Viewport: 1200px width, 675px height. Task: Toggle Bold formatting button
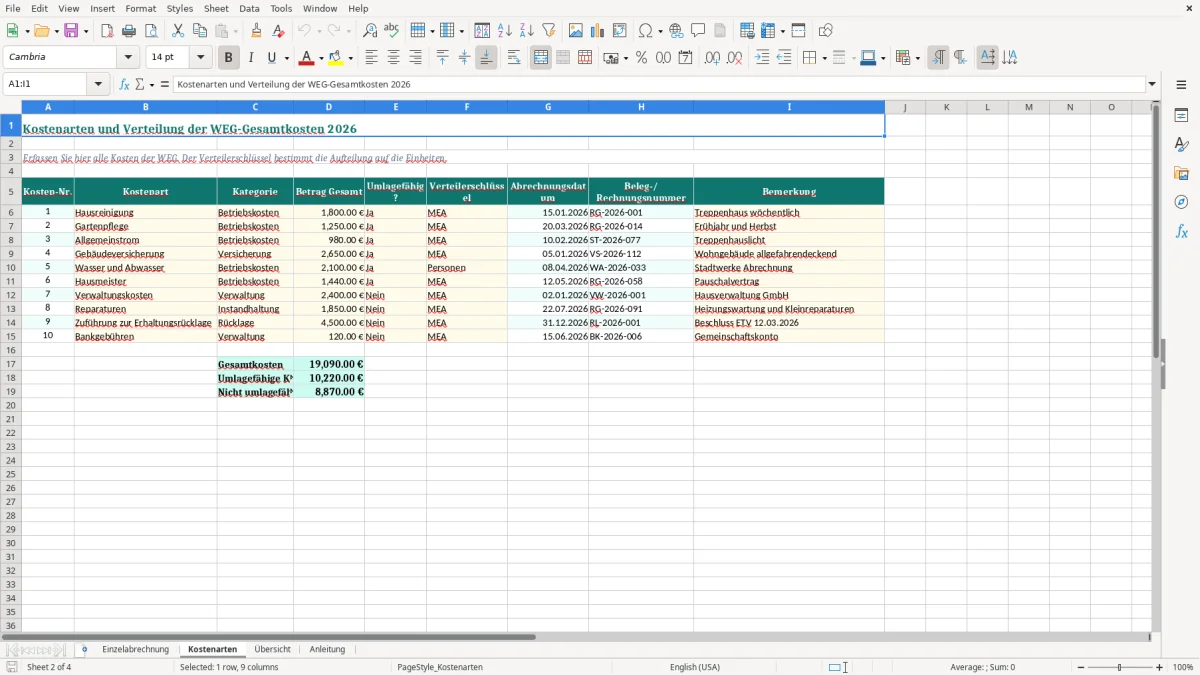228,58
